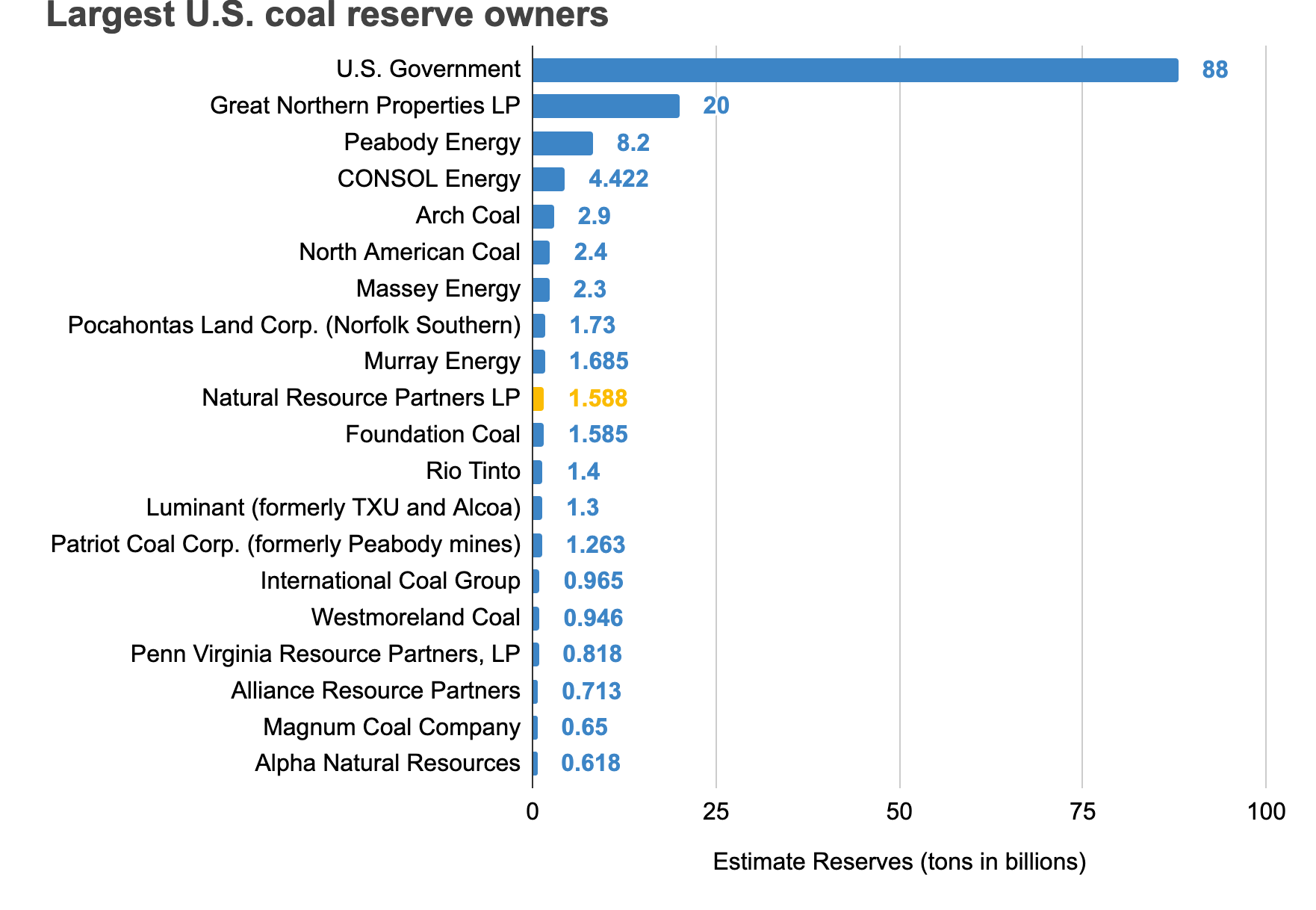Viewport: 1316px width, 910px height.
Task: Select 'Alpha Natural Resources' label
Action: pos(388,764)
